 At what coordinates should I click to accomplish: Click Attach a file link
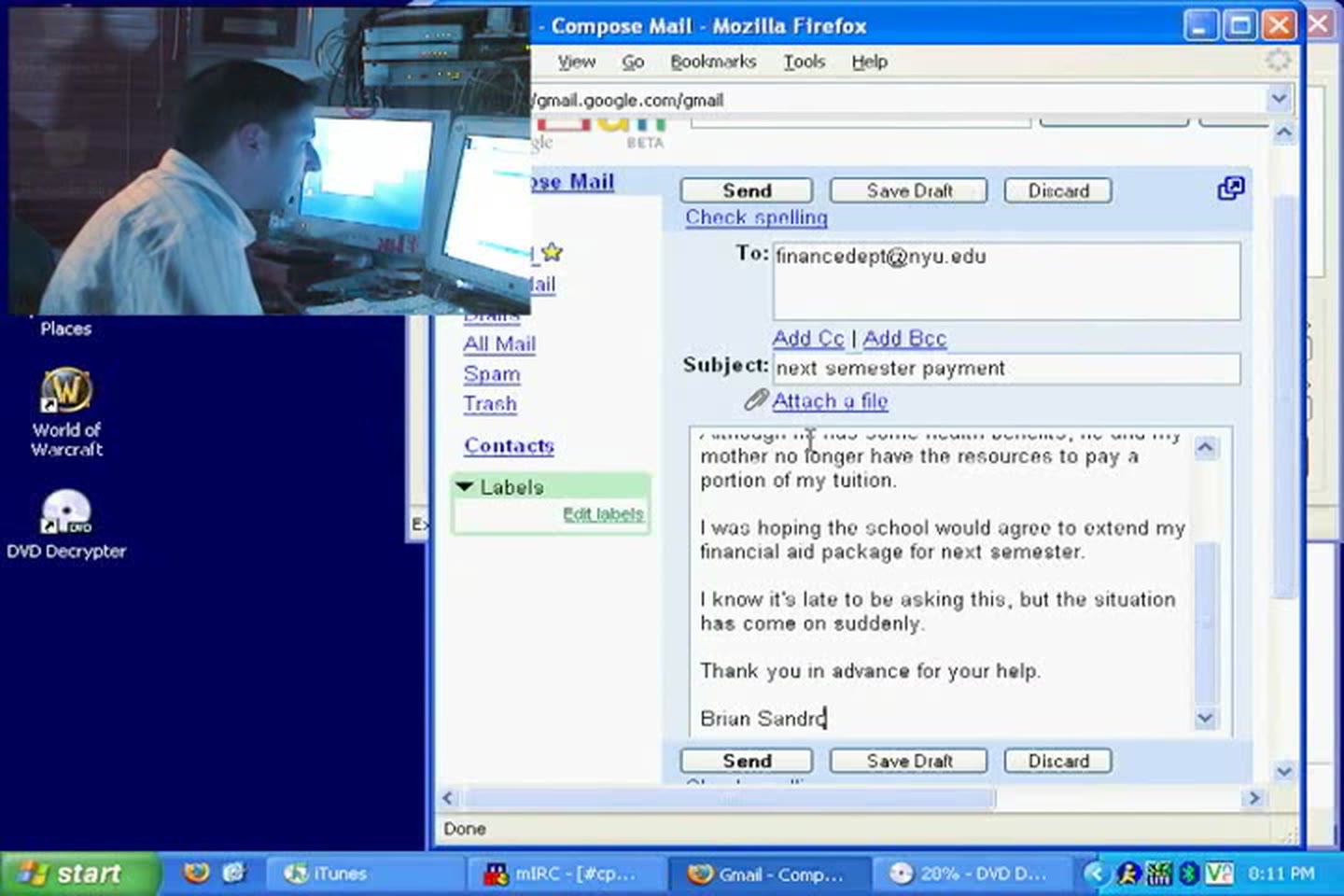[830, 401]
